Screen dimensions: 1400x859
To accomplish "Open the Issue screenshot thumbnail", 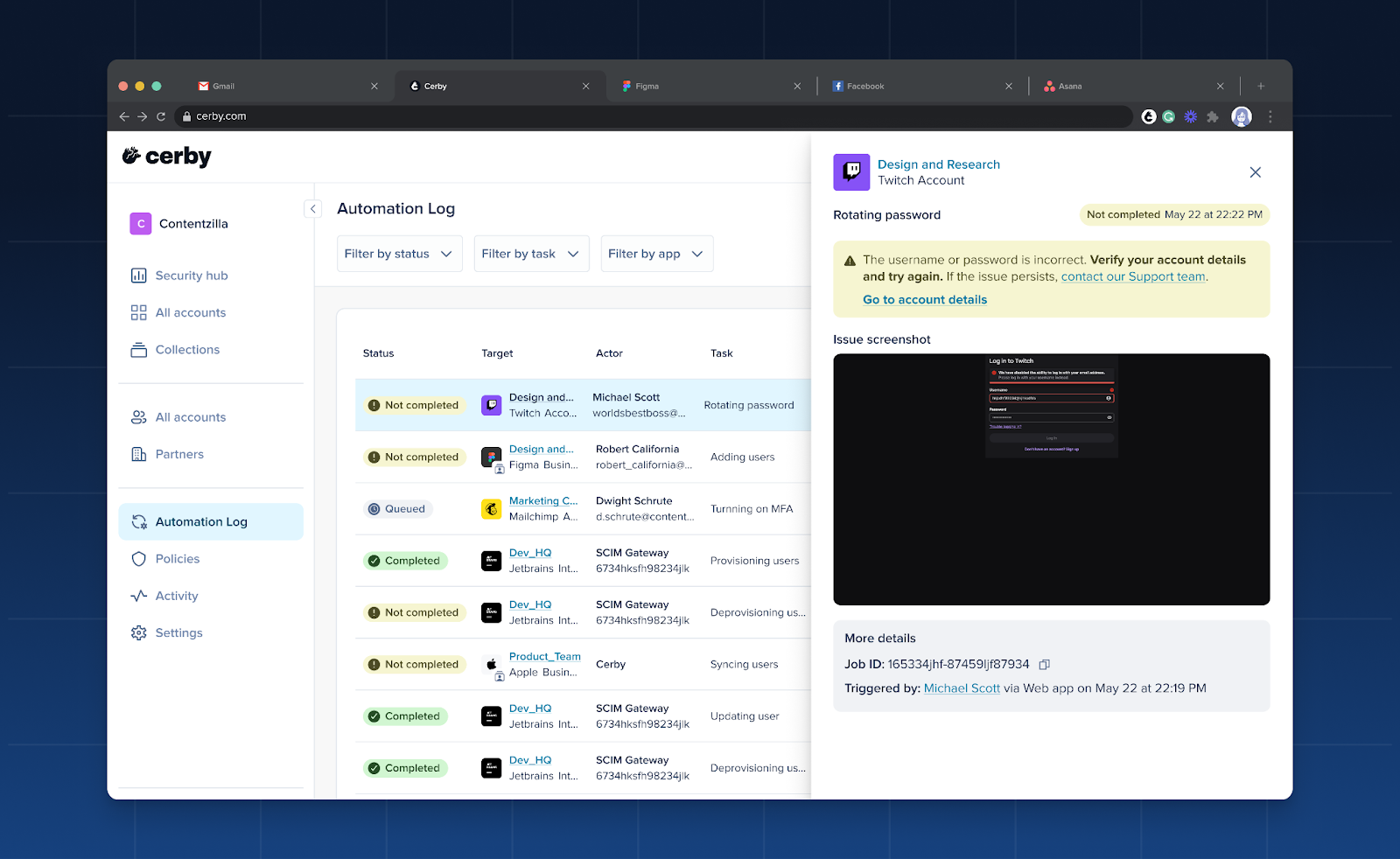I will [x=1051, y=479].
